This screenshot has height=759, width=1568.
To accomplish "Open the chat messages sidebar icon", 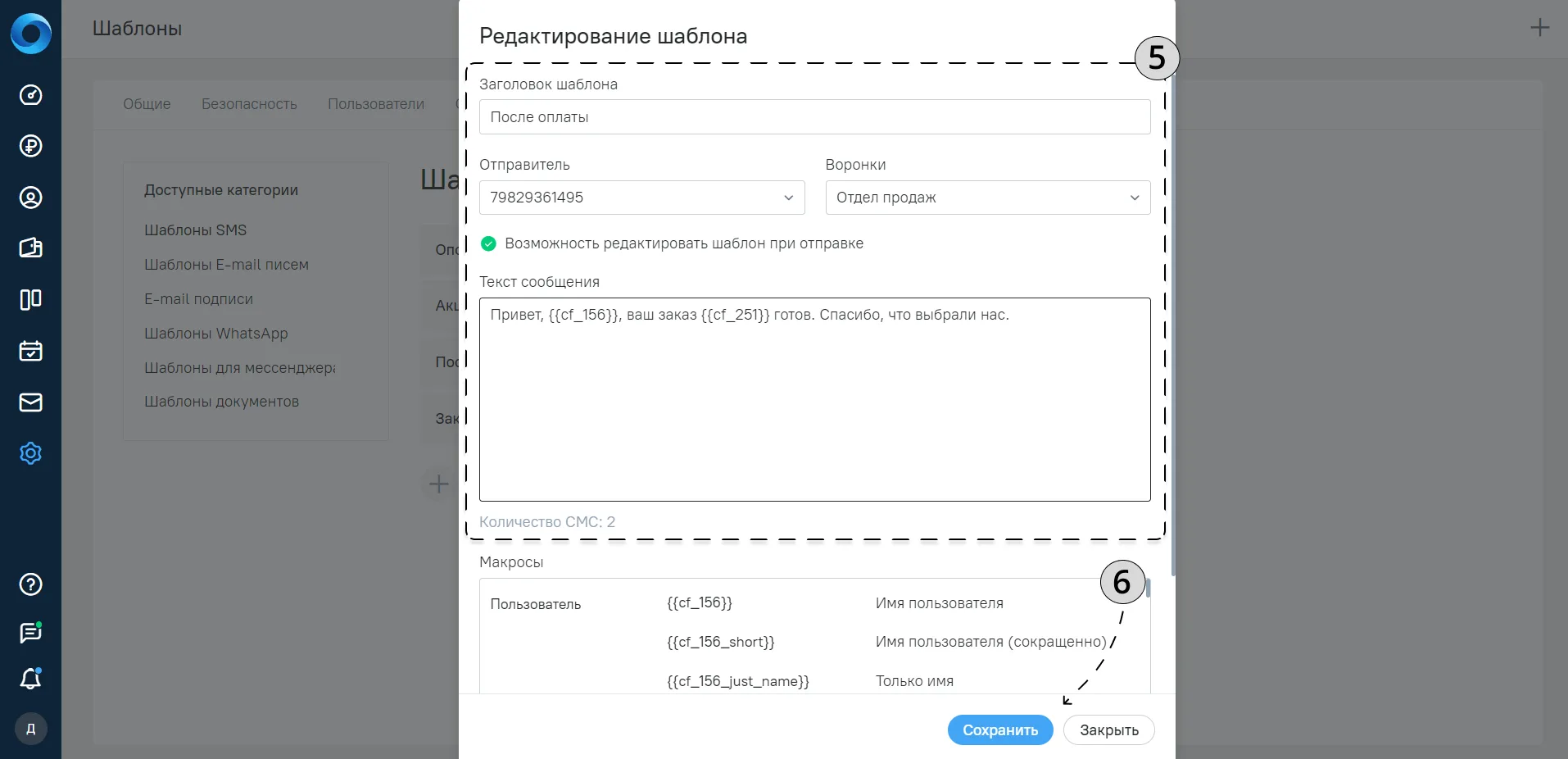I will tap(30, 632).
